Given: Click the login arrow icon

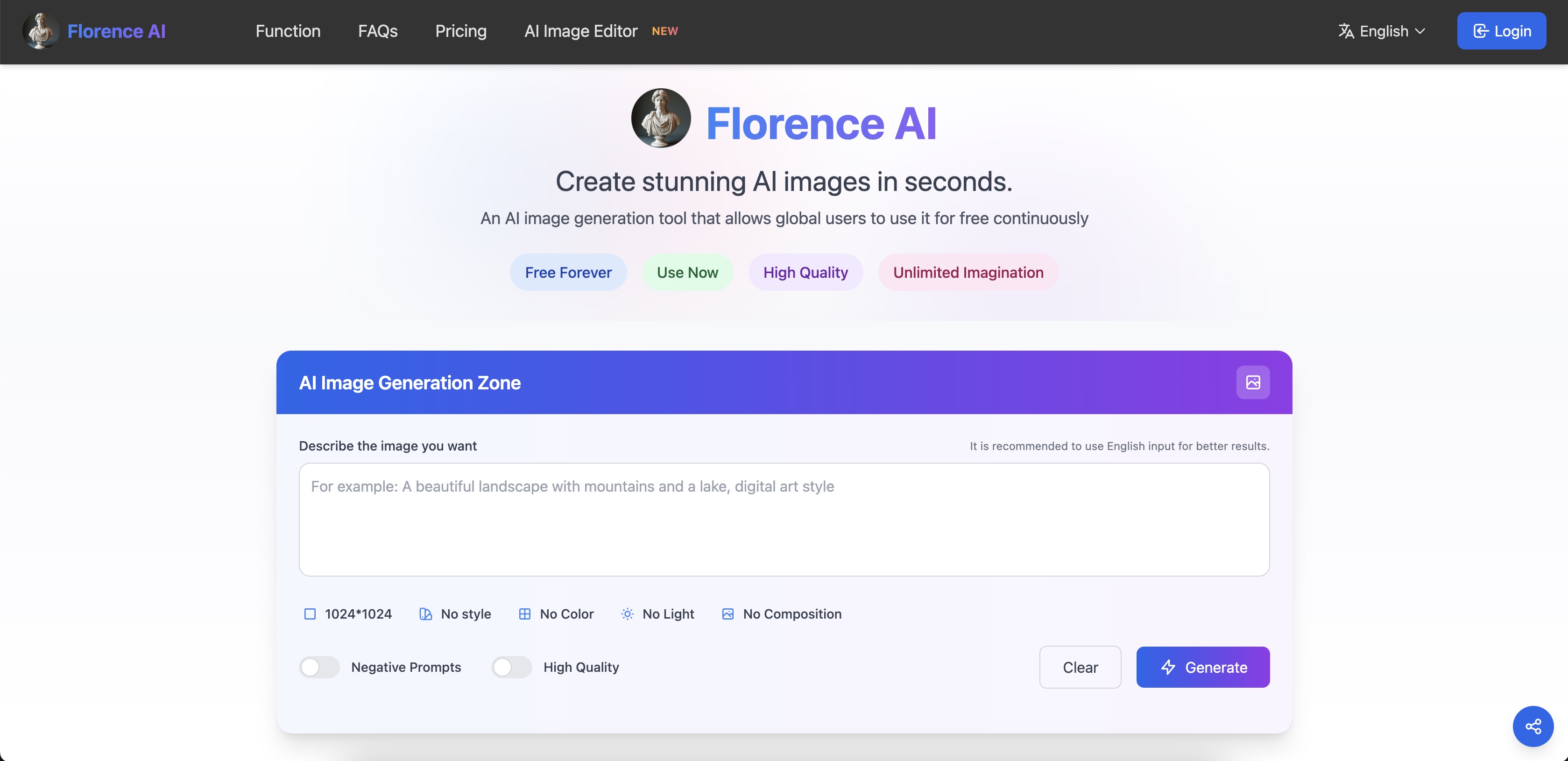Looking at the screenshot, I should click(x=1481, y=31).
